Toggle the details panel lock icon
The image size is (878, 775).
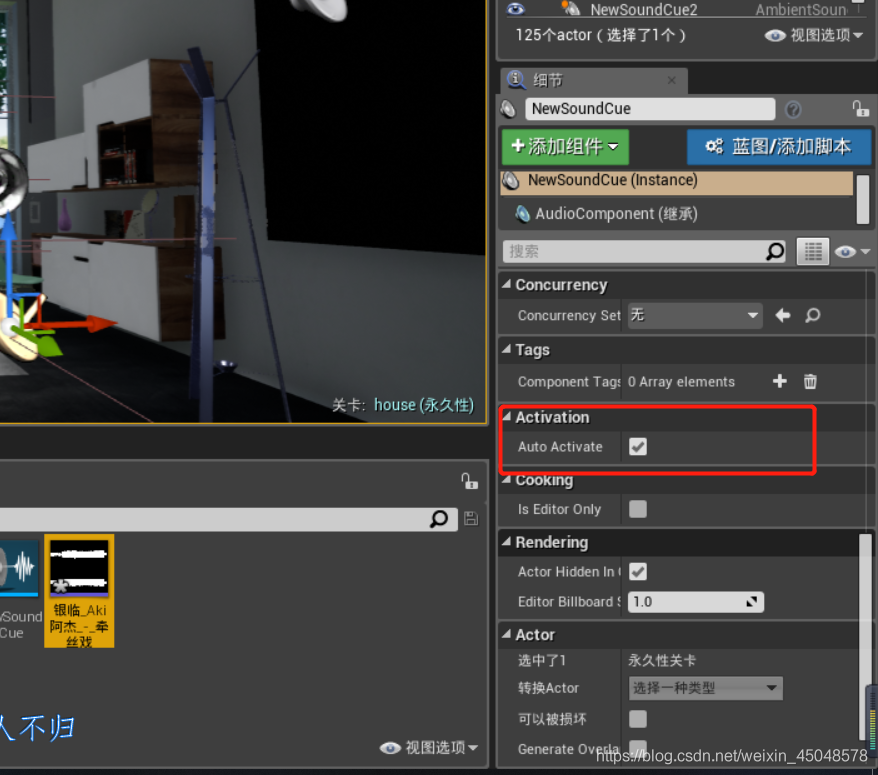tap(860, 108)
